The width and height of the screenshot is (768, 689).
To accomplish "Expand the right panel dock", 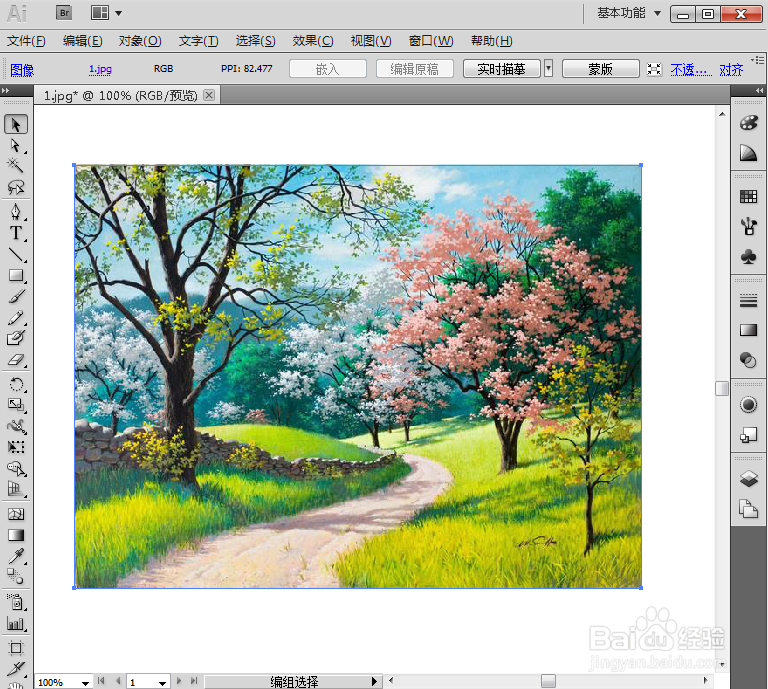I will [x=759, y=91].
